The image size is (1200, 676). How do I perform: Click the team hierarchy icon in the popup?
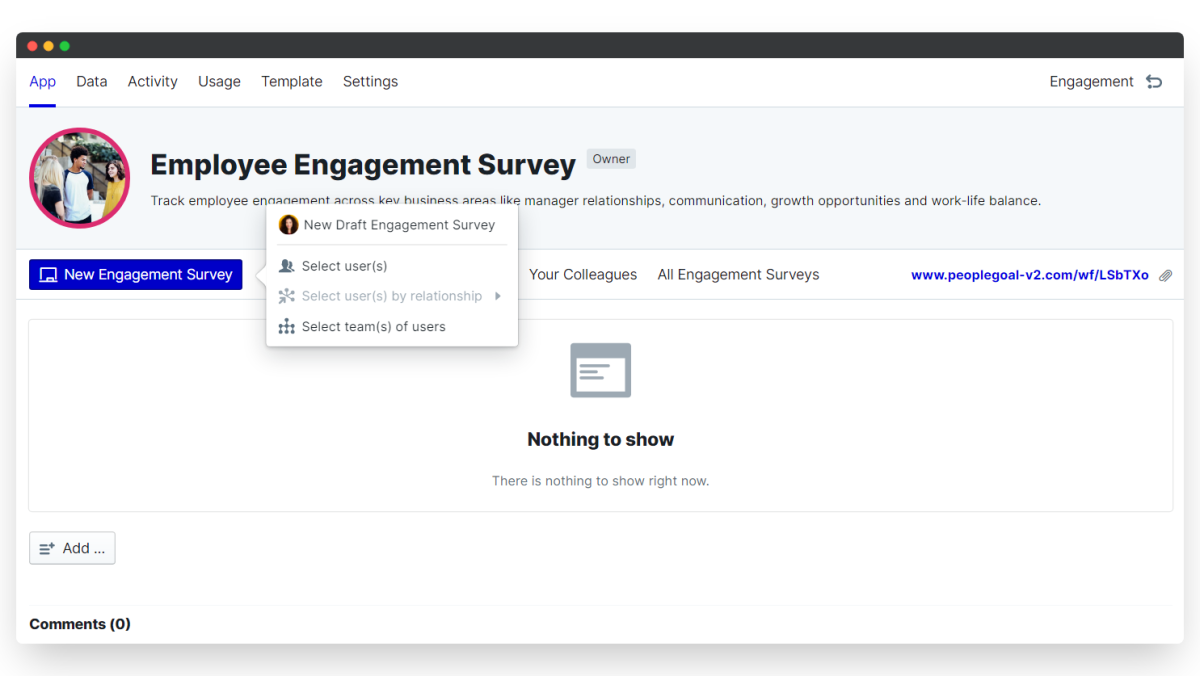pos(287,327)
